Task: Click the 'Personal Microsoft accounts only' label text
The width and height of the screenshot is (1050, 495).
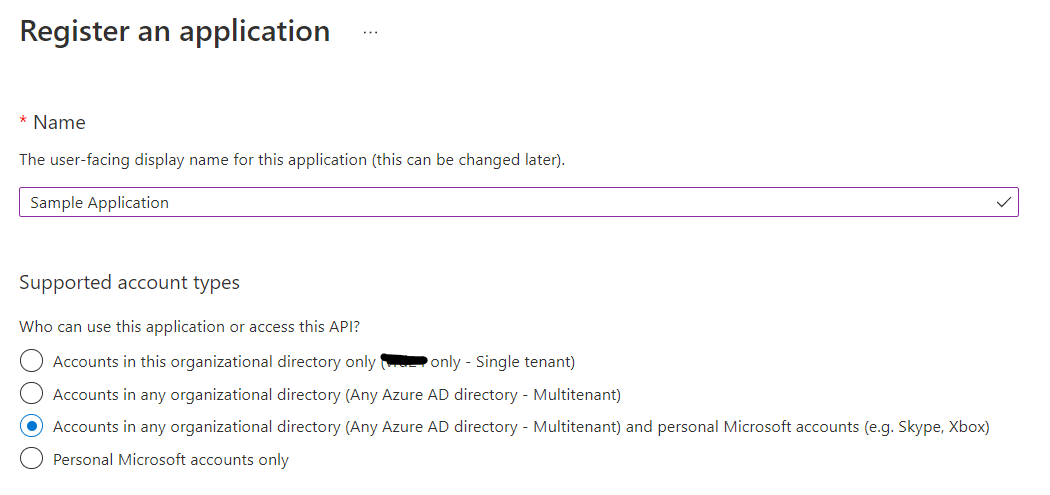Action: coord(171,460)
